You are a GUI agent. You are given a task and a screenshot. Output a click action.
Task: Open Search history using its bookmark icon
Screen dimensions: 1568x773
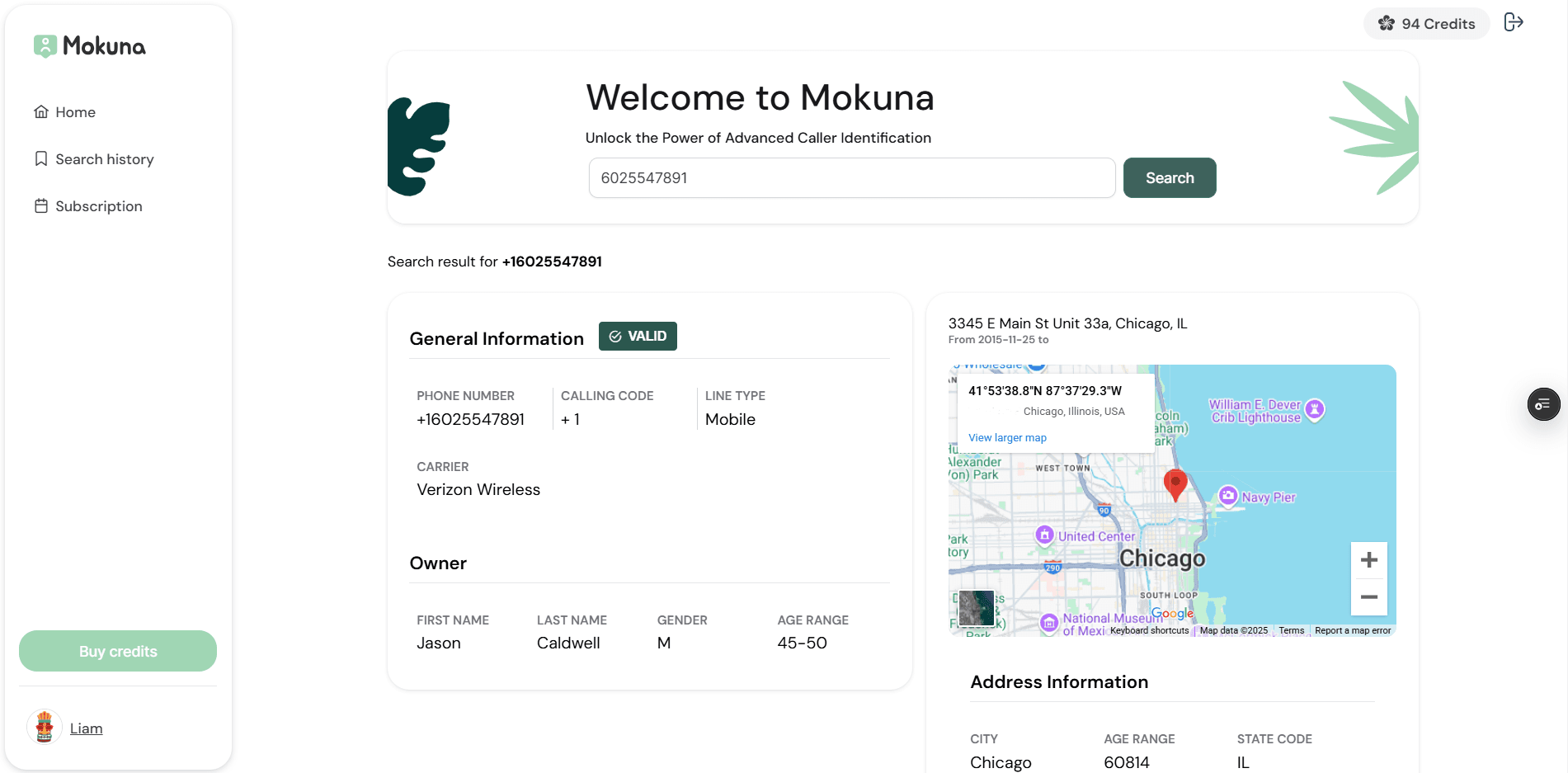pyautogui.click(x=40, y=158)
